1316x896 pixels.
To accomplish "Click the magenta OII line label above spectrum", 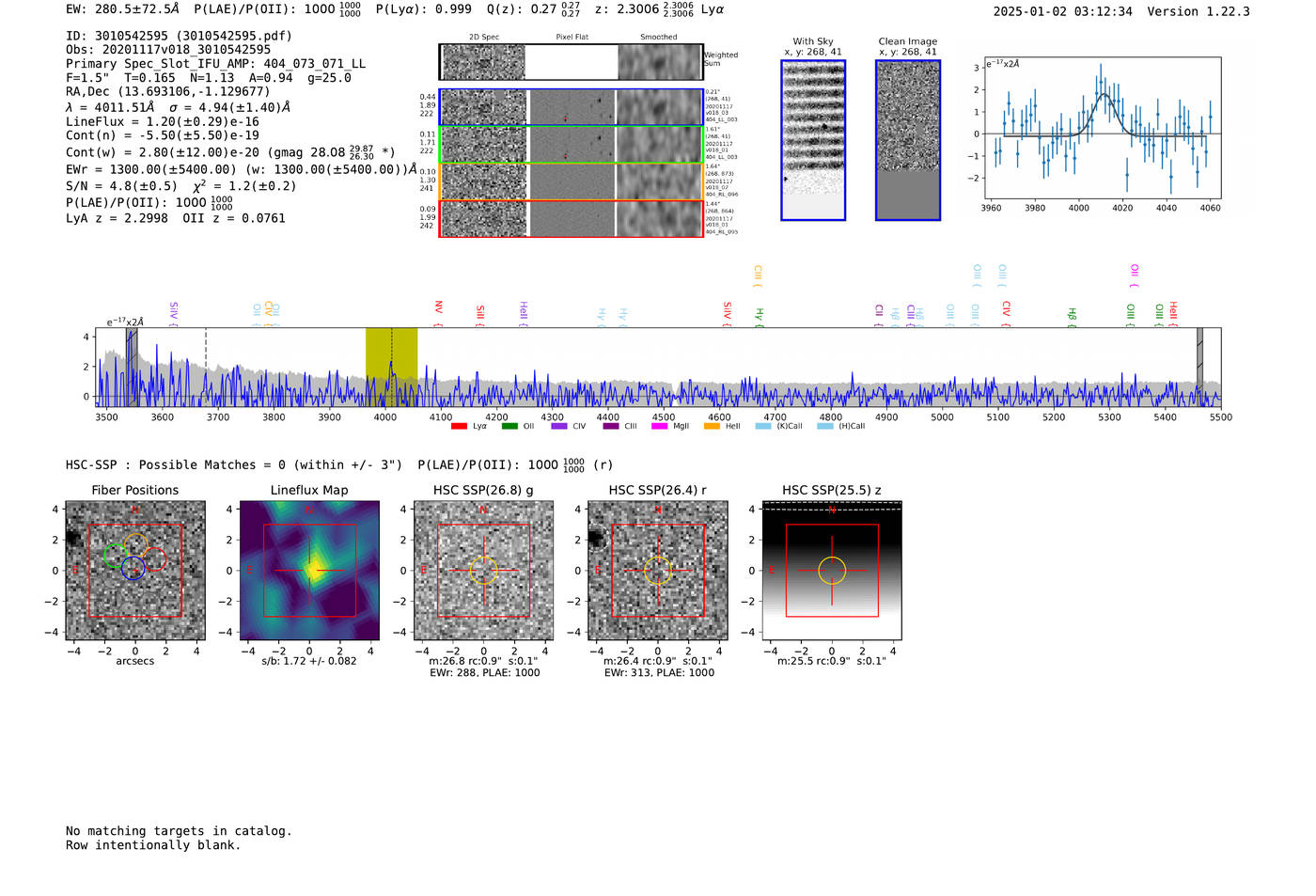I will pos(1135,276).
